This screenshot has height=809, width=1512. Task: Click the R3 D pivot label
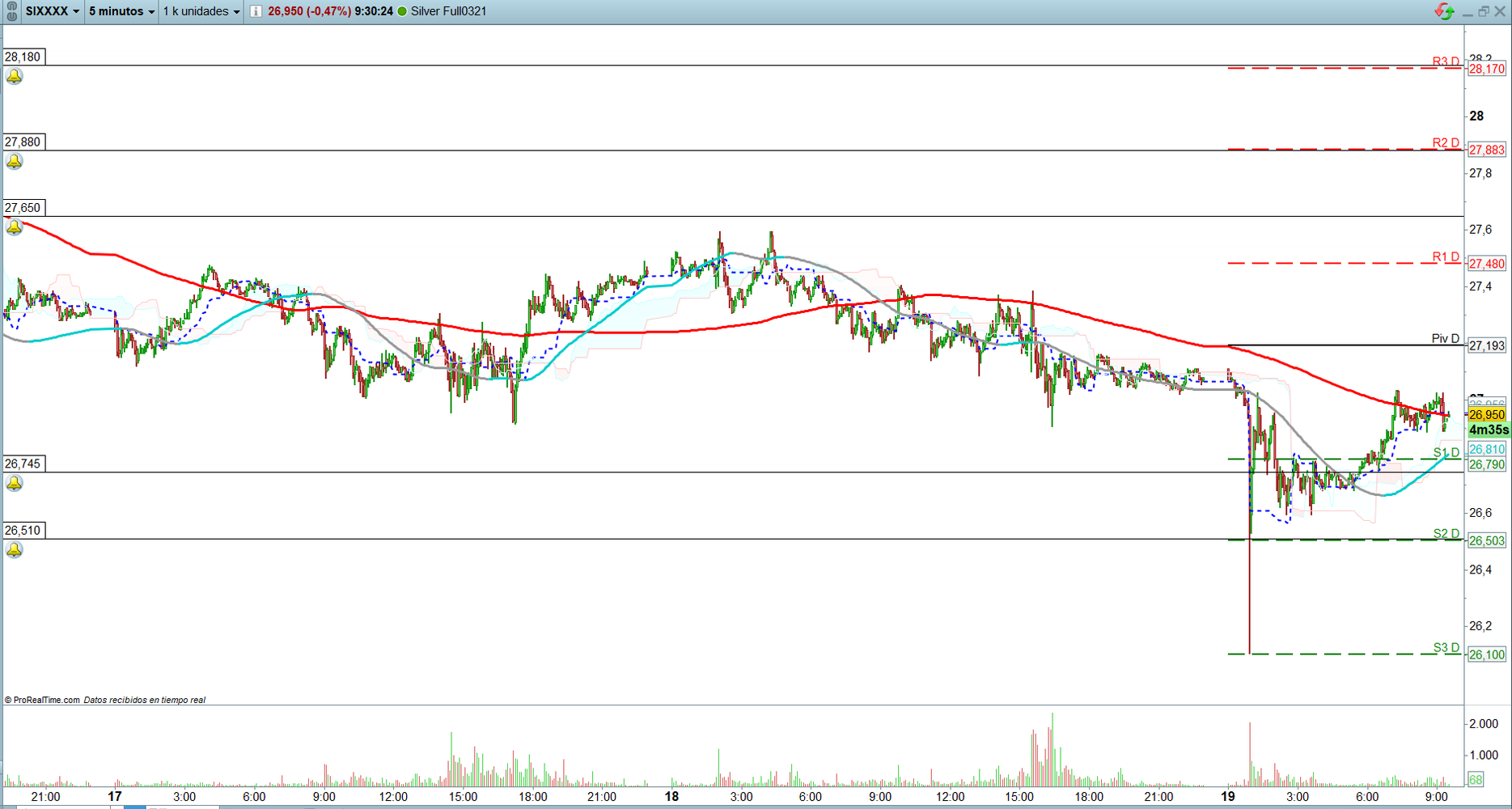point(1446,61)
